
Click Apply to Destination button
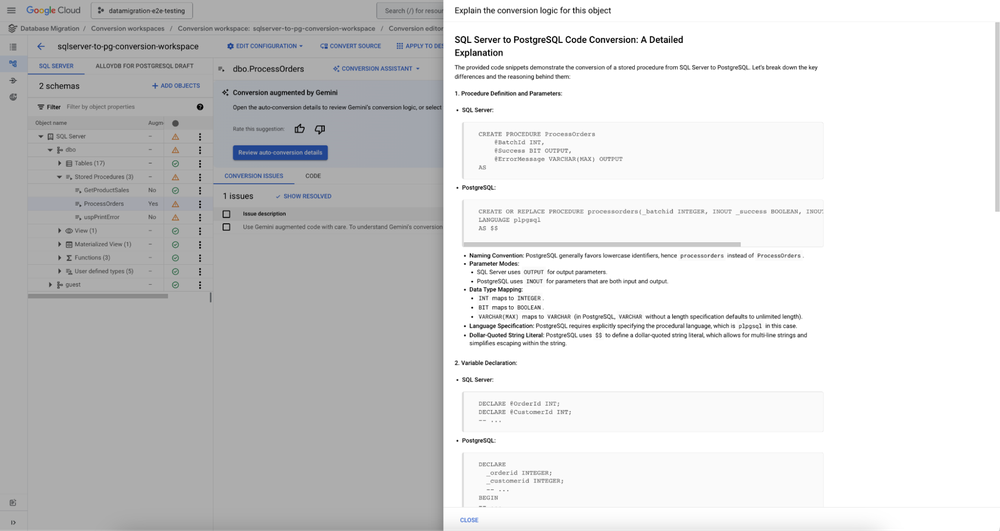(x=419, y=46)
